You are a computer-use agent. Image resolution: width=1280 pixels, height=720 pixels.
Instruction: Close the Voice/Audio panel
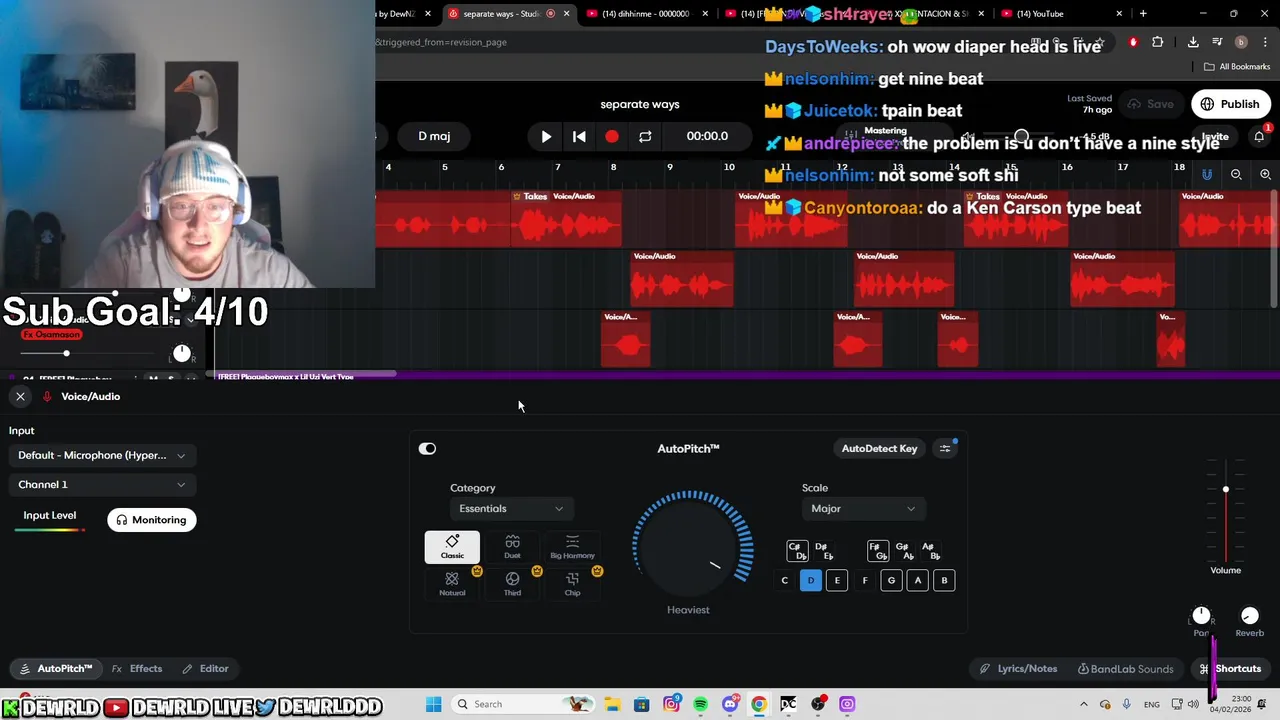pos(20,397)
